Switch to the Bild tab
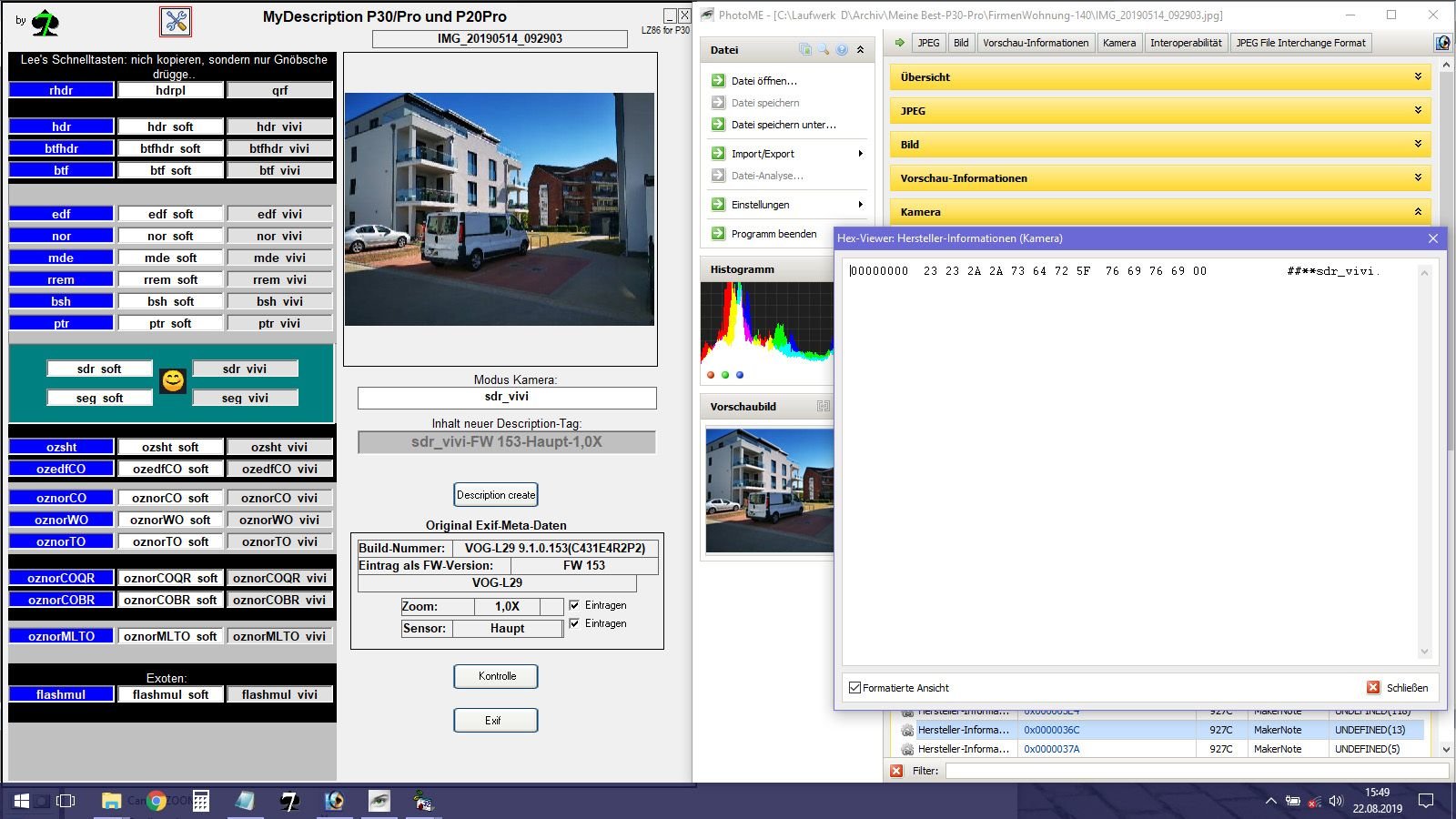 961,43
